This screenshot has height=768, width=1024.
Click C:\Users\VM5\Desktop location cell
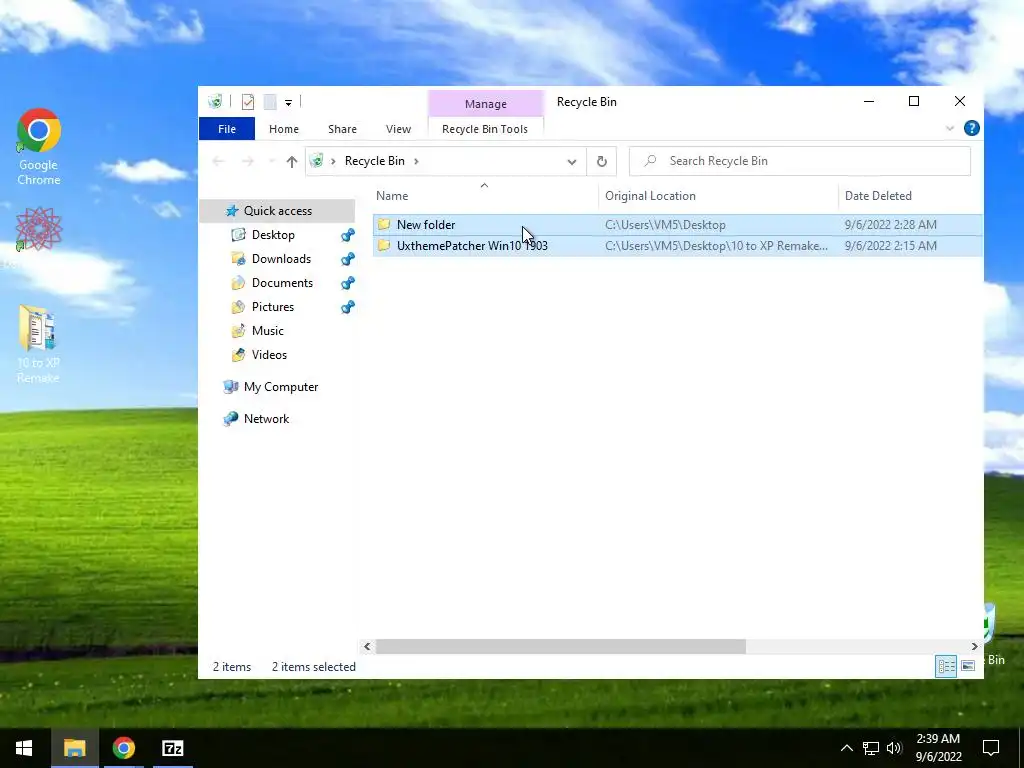click(x=665, y=225)
